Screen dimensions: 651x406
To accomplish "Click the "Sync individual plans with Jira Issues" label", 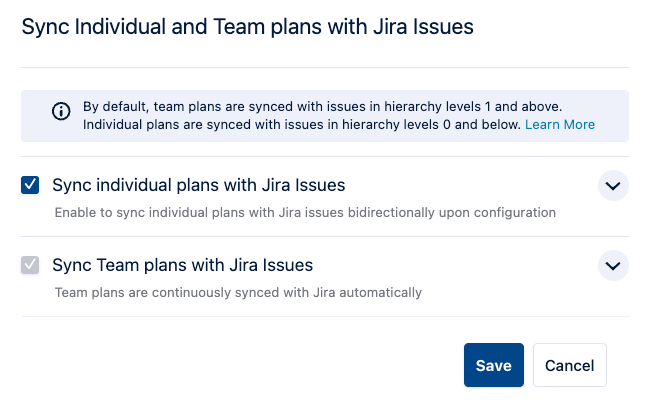I will [198, 185].
